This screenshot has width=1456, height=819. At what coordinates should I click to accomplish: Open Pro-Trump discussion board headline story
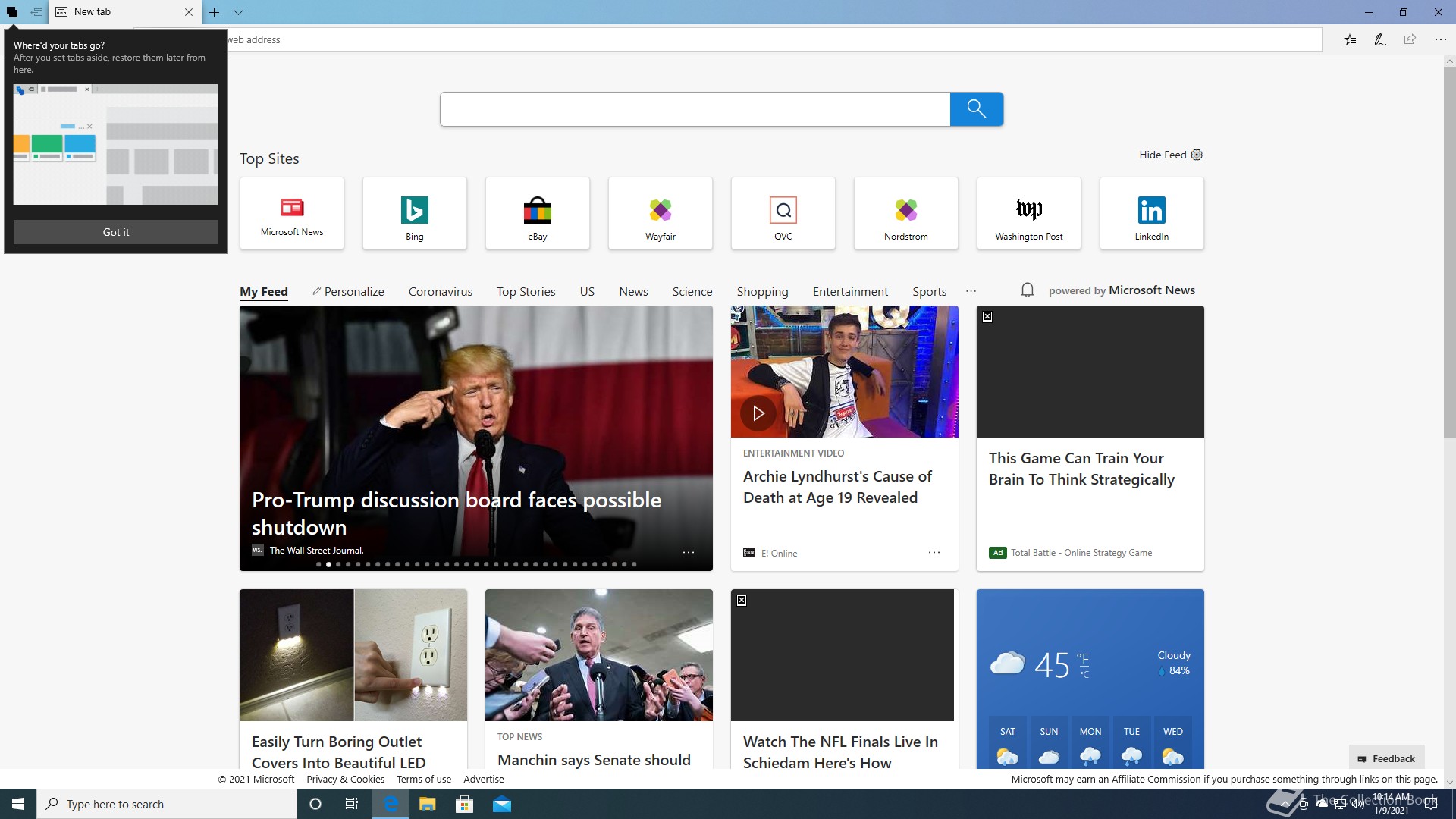(x=457, y=513)
